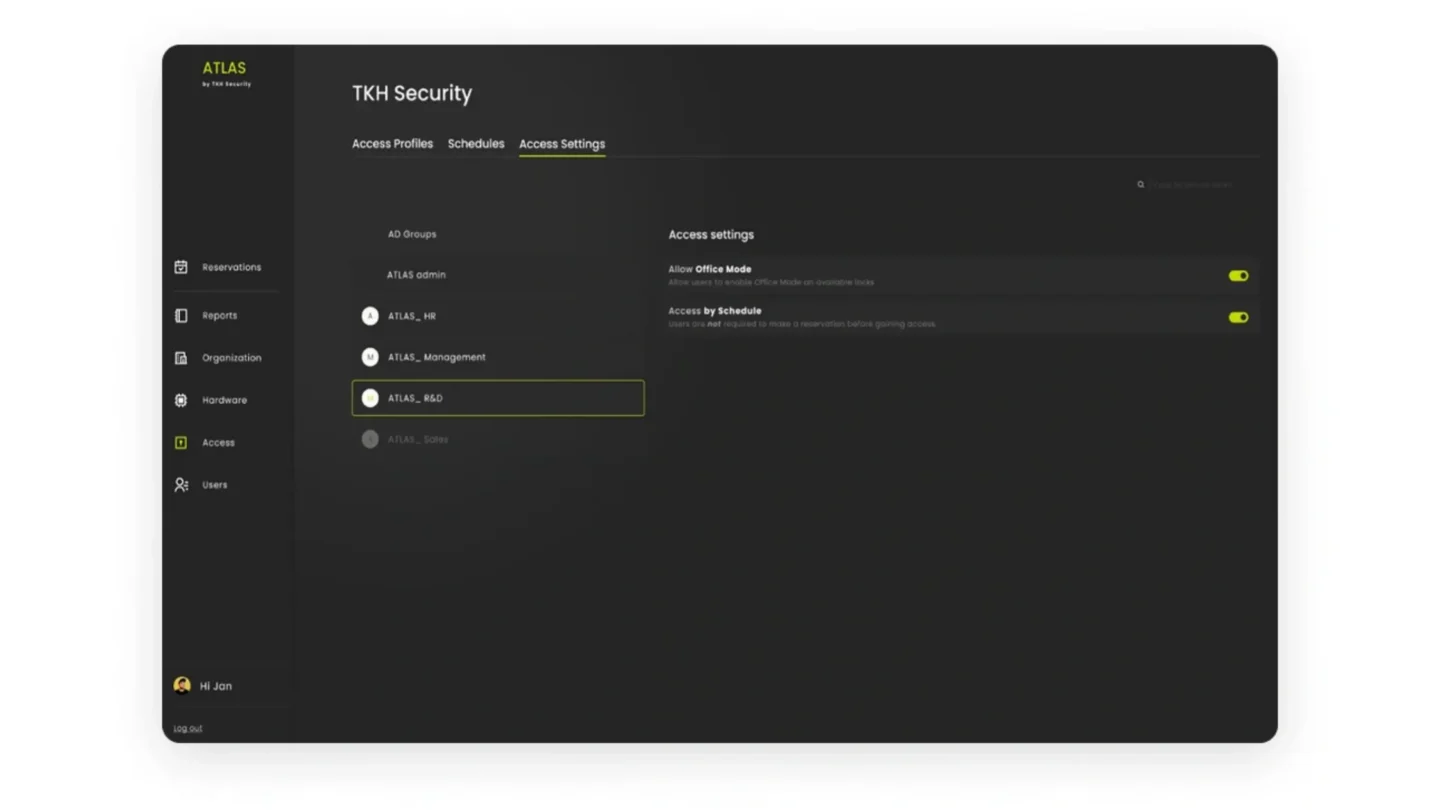Select the Access Settings tab
Image resolution: width=1440 pixels, height=810 pixels.
[562, 144]
